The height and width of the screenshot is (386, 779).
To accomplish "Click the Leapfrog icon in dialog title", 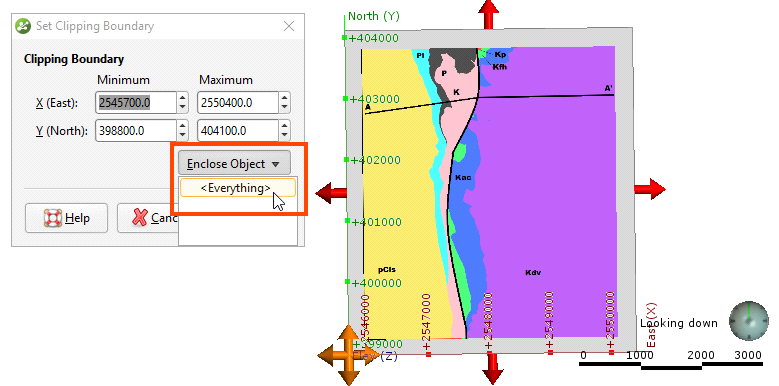I will pos(23,26).
